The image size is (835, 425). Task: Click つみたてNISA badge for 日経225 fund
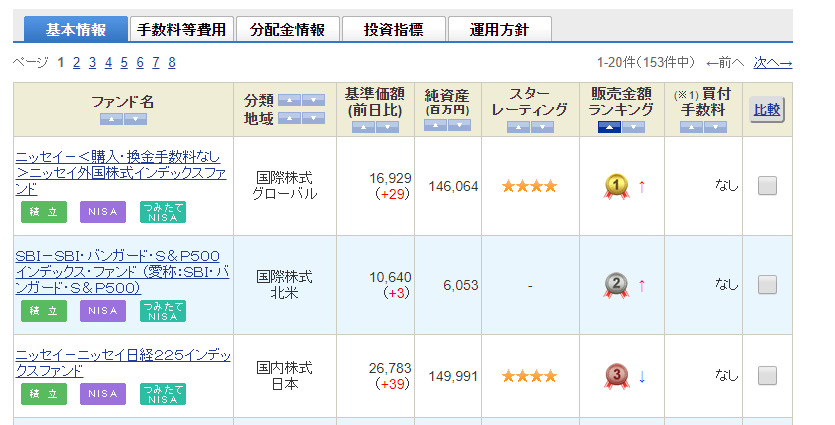pyautogui.click(x=163, y=394)
